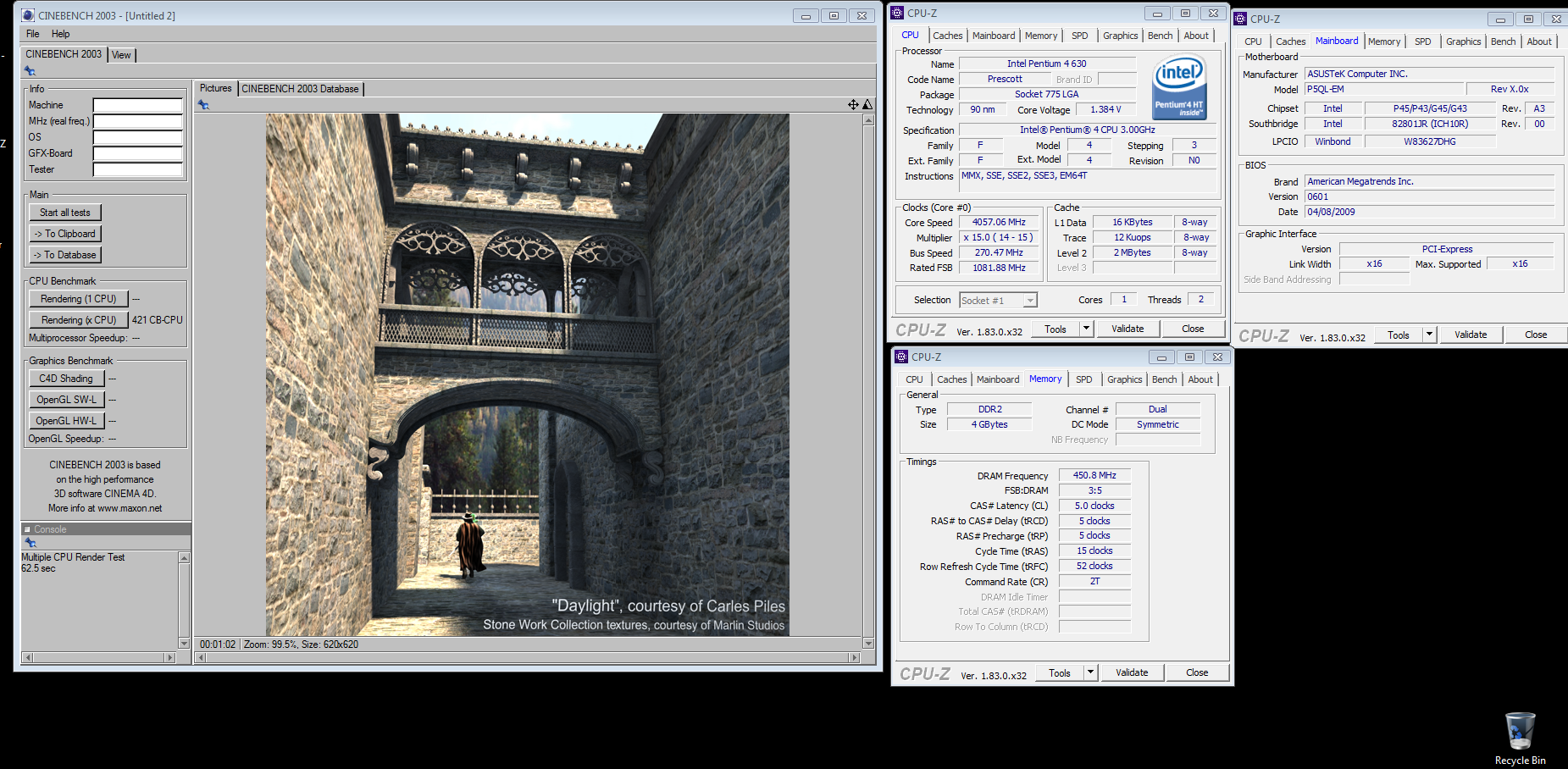Click Validate in CPU tab window
The width and height of the screenshot is (1568, 769).
(1128, 329)
